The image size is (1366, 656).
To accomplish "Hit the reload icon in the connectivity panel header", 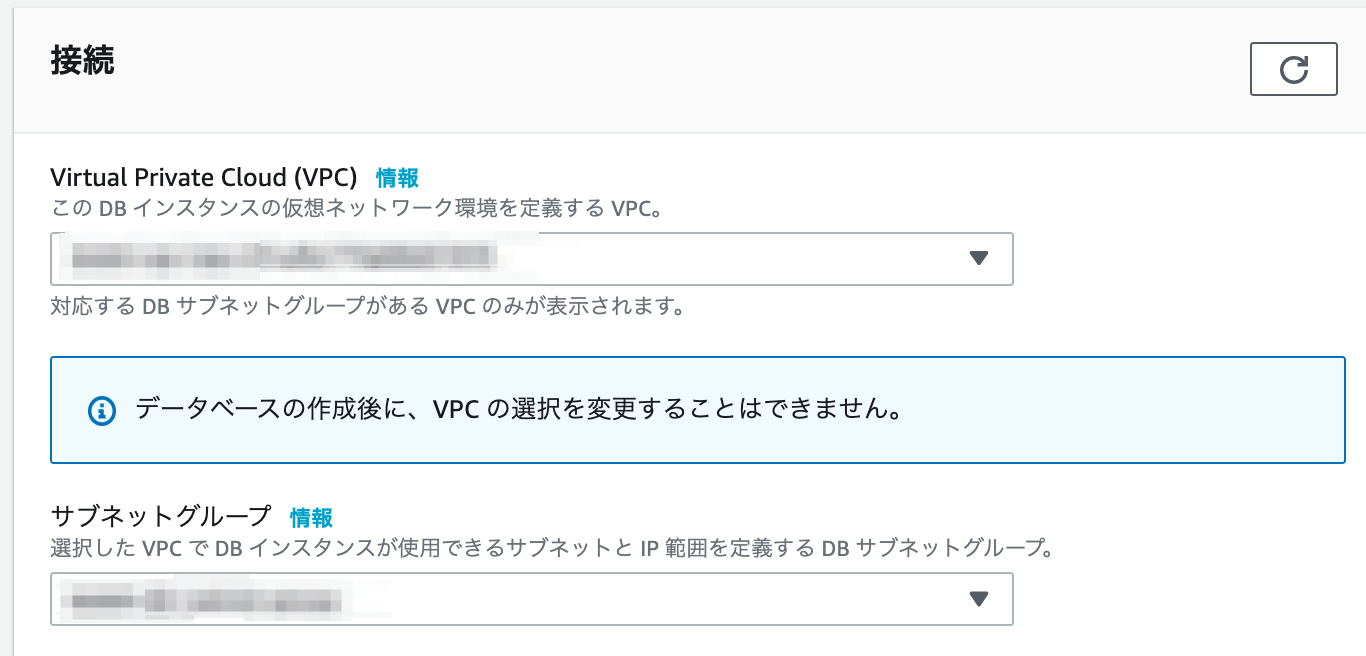I will 1294,68.
